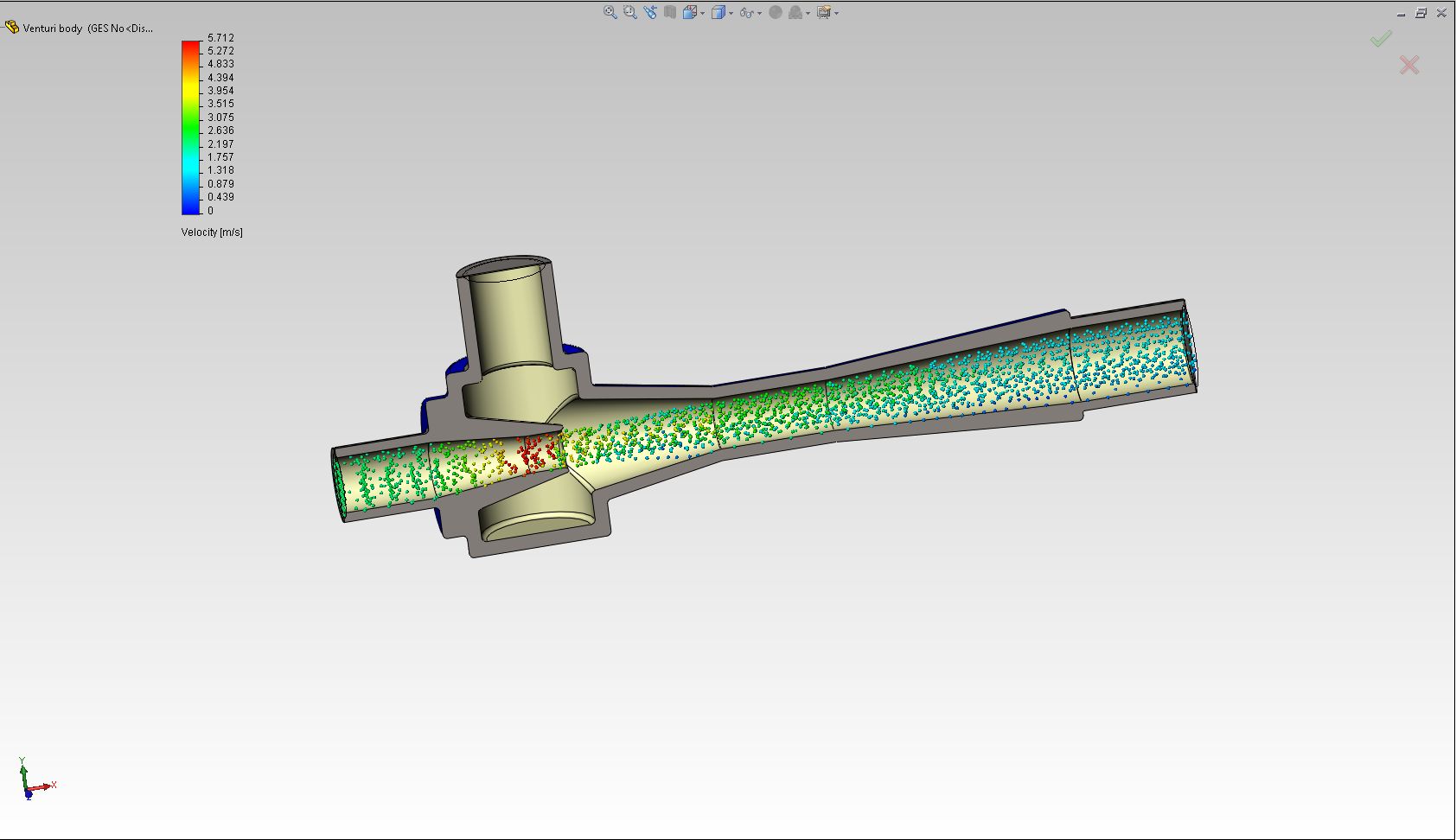Open the View Settings dropdown arrow
The image size is (1456, 840).
pyautogui.click(x=836, y=13)
